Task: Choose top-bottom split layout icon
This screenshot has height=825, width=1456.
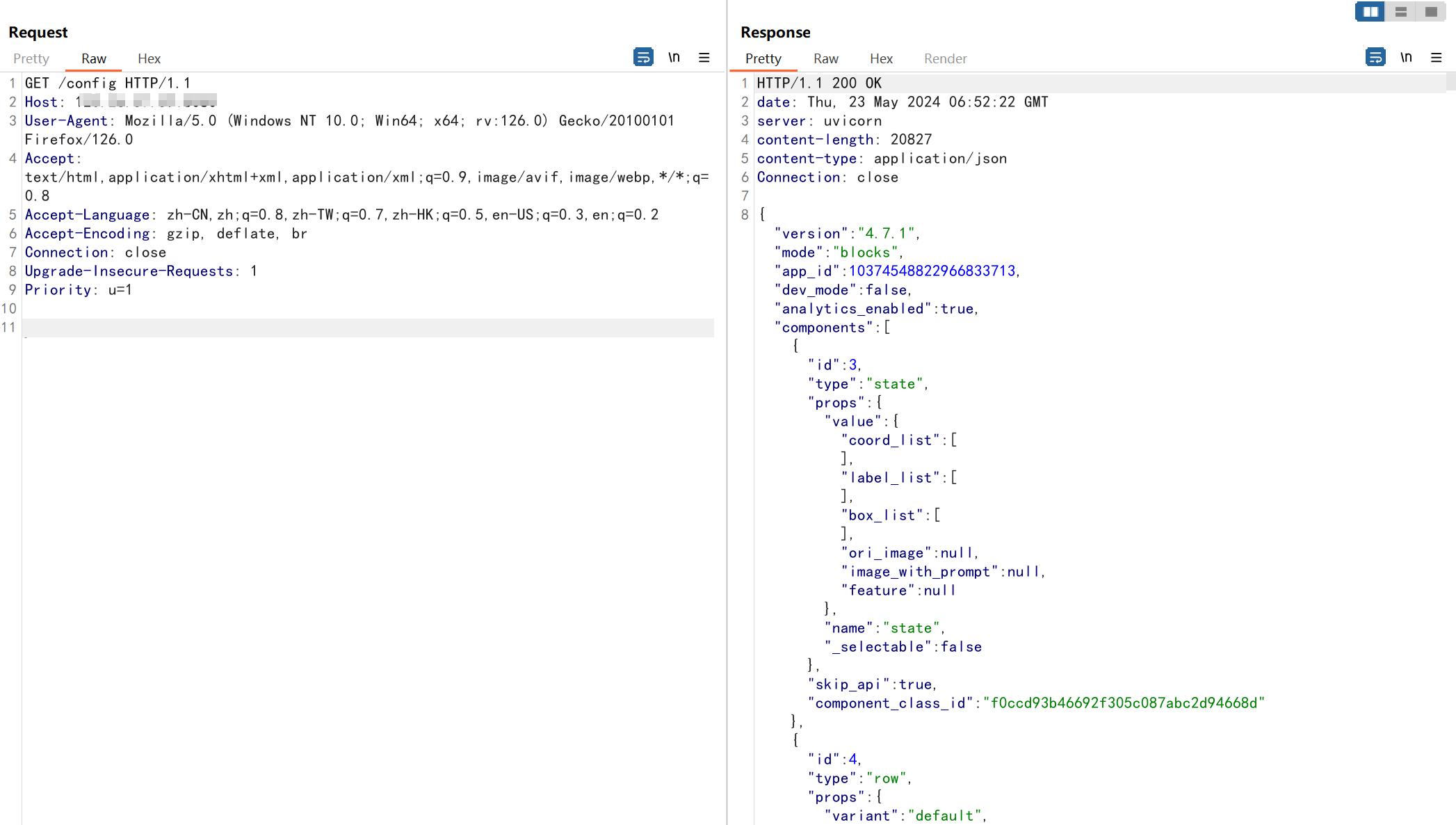Action: point(1400,12)
